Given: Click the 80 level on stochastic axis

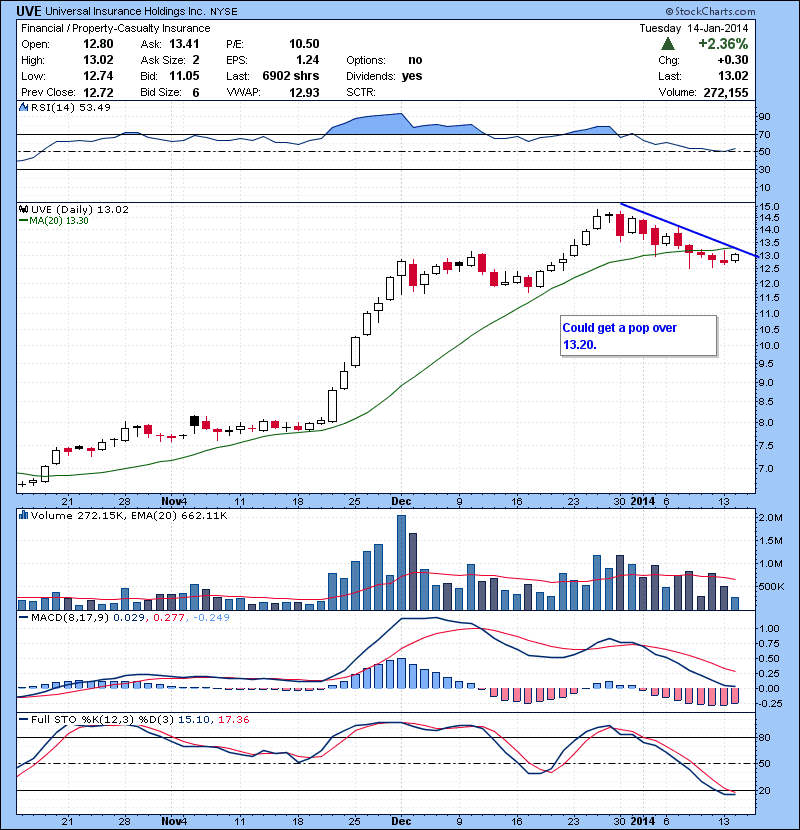Looking at the screenshot, I should pos(765,737).
